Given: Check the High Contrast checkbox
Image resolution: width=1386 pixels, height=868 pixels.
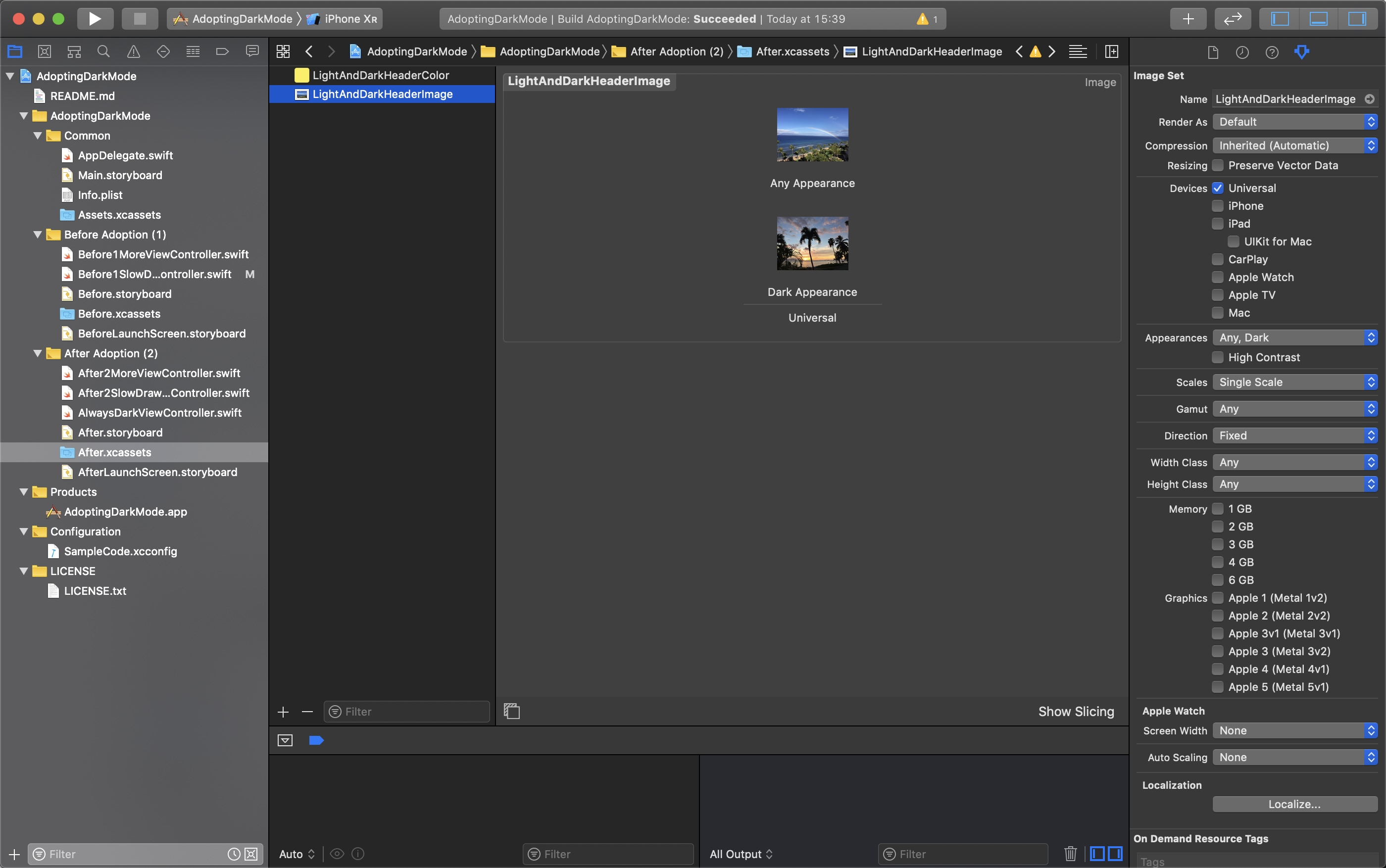Looking at the screenshot, I should (1218, 357).
